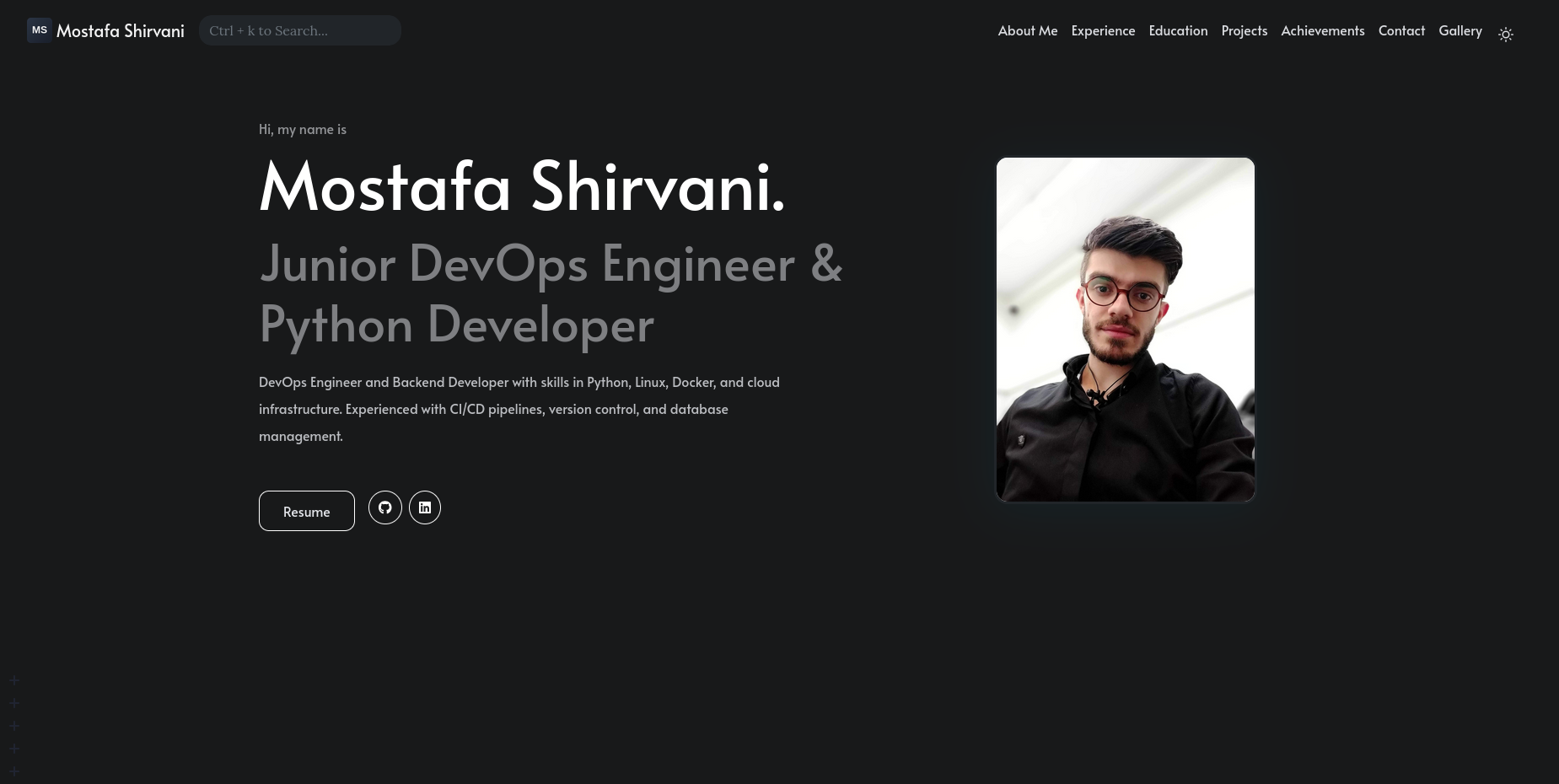
Task: Open the Experience section
Action: coord(1103,30)
